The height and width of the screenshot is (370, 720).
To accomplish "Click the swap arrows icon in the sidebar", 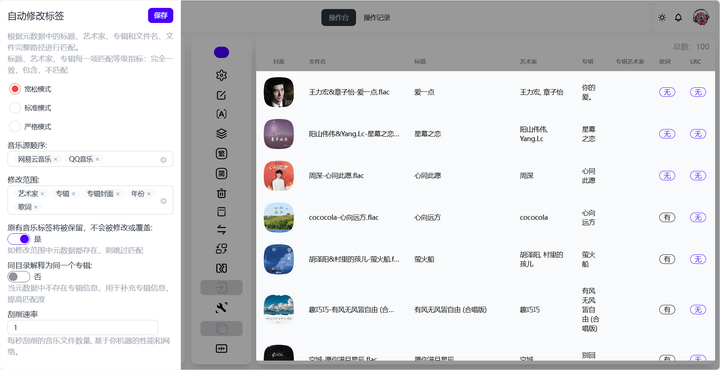I will [221, 230].
